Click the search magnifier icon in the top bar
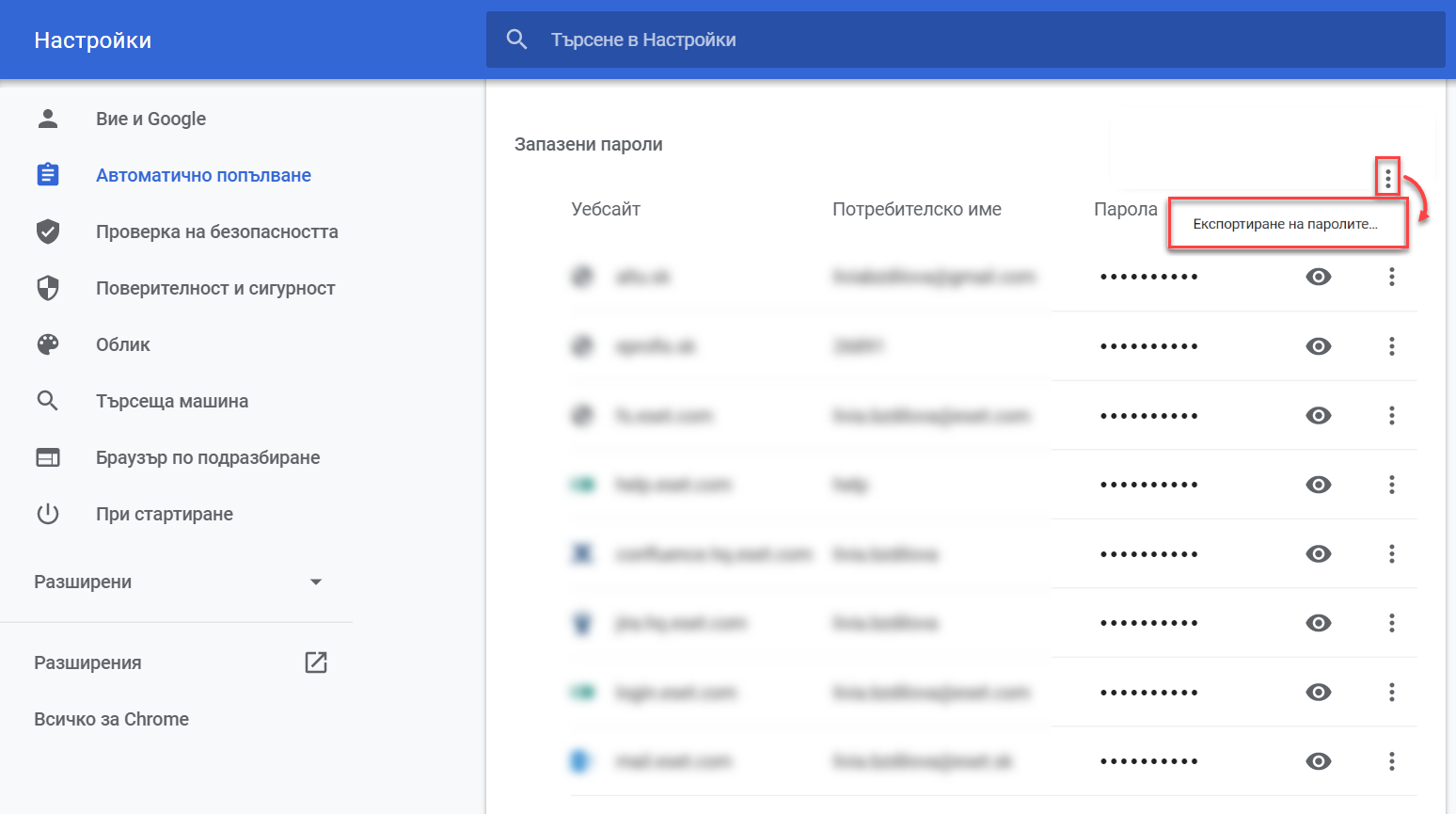This screenshot has width=1456, height=814. coord(516,40)
